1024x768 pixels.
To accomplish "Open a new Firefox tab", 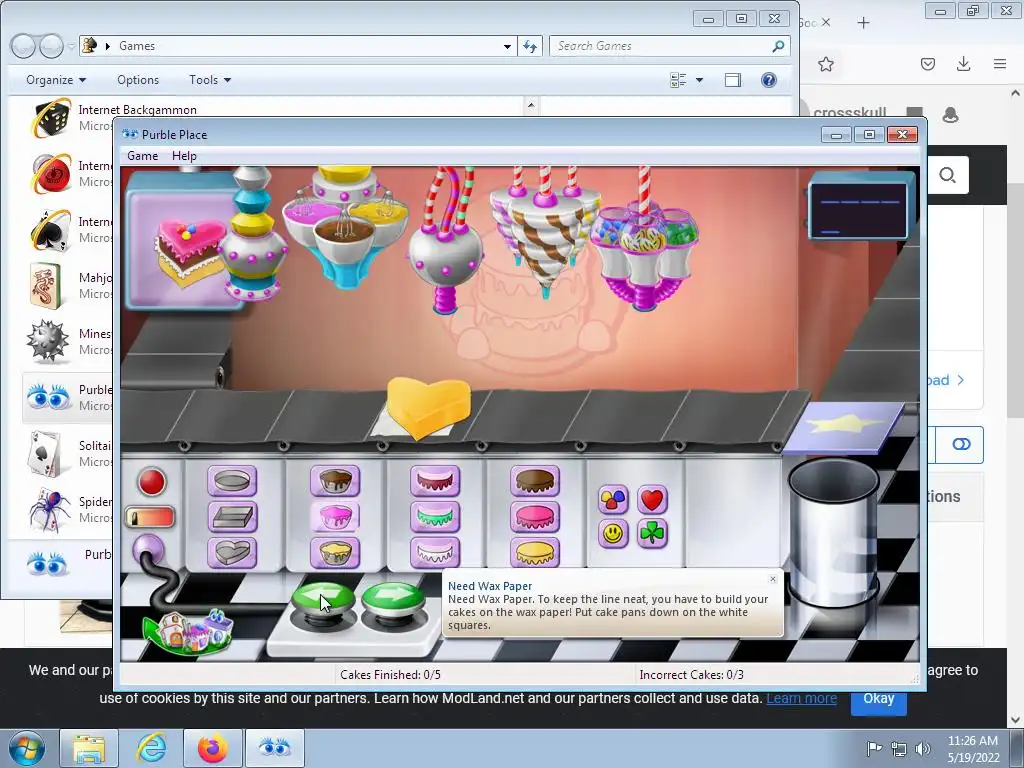I will [863, 23].
